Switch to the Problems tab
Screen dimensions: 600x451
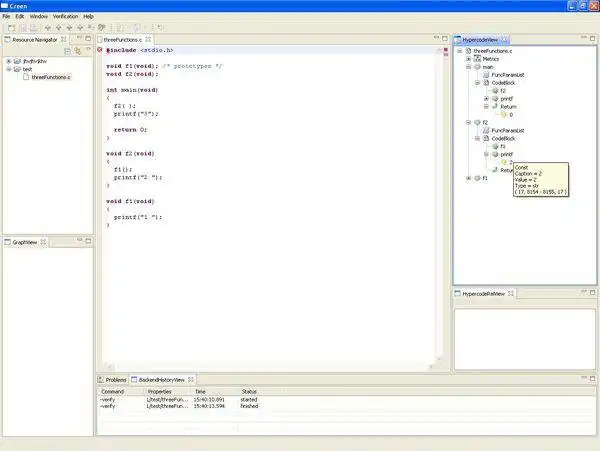[x=116, y=380]
